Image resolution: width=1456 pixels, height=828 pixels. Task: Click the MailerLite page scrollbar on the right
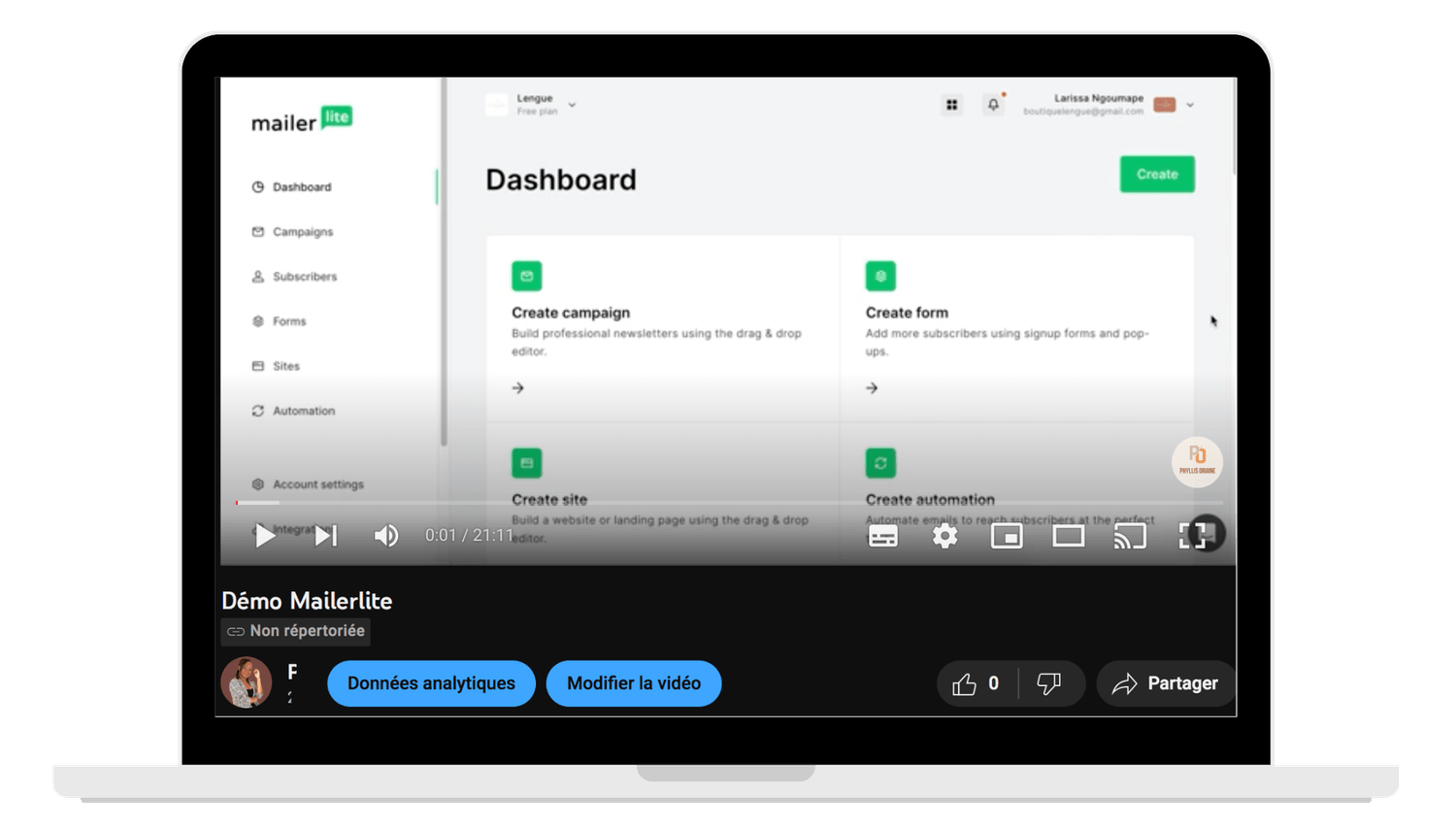pyautogui.click(x=1234, y=126)
